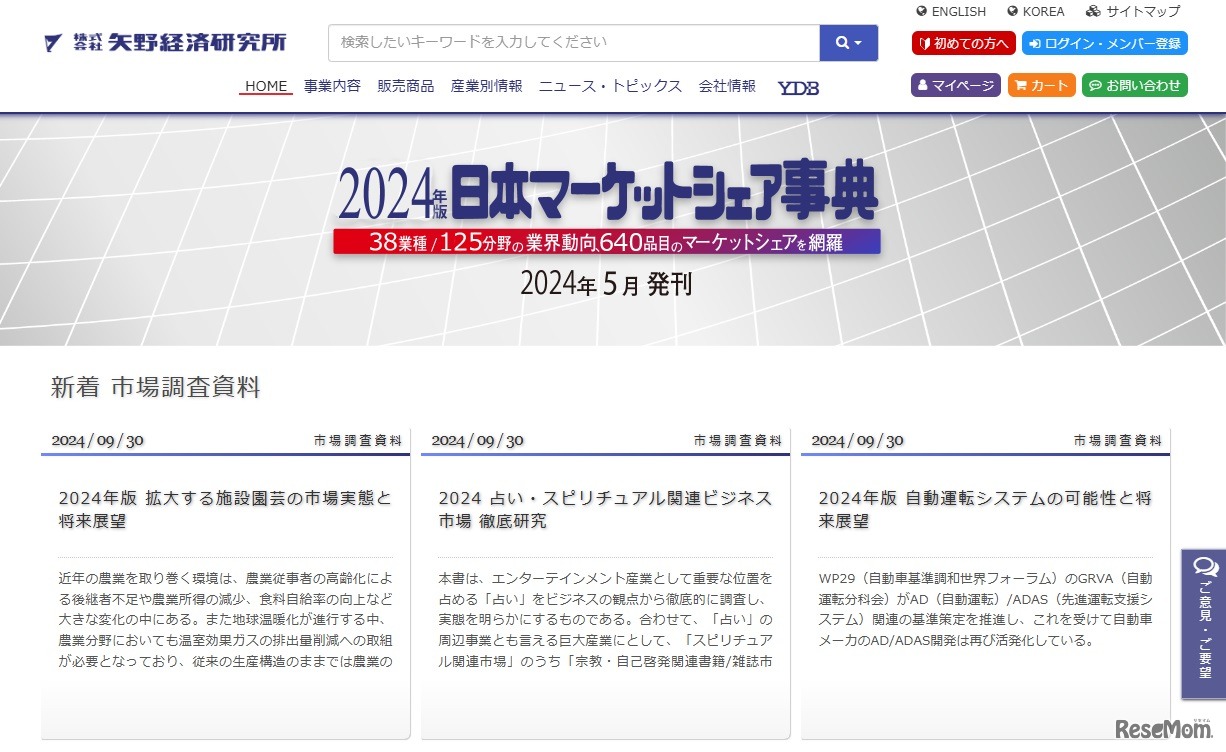1226x752 pixels.
Task: Open the ニュース・トピックス menu
Action: [x=611, y=86]
